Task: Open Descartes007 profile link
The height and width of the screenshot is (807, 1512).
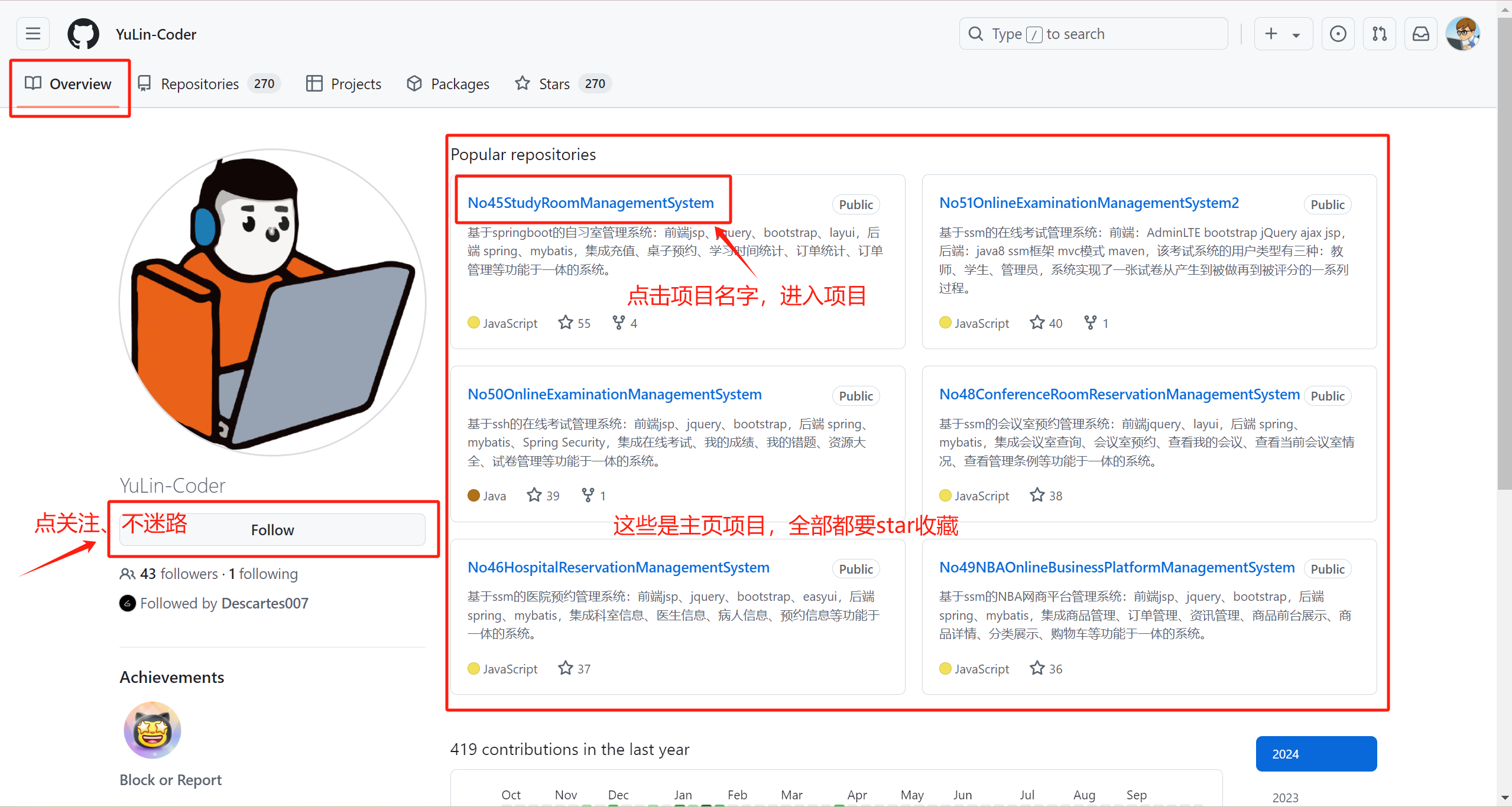Action: click(265, 603)
